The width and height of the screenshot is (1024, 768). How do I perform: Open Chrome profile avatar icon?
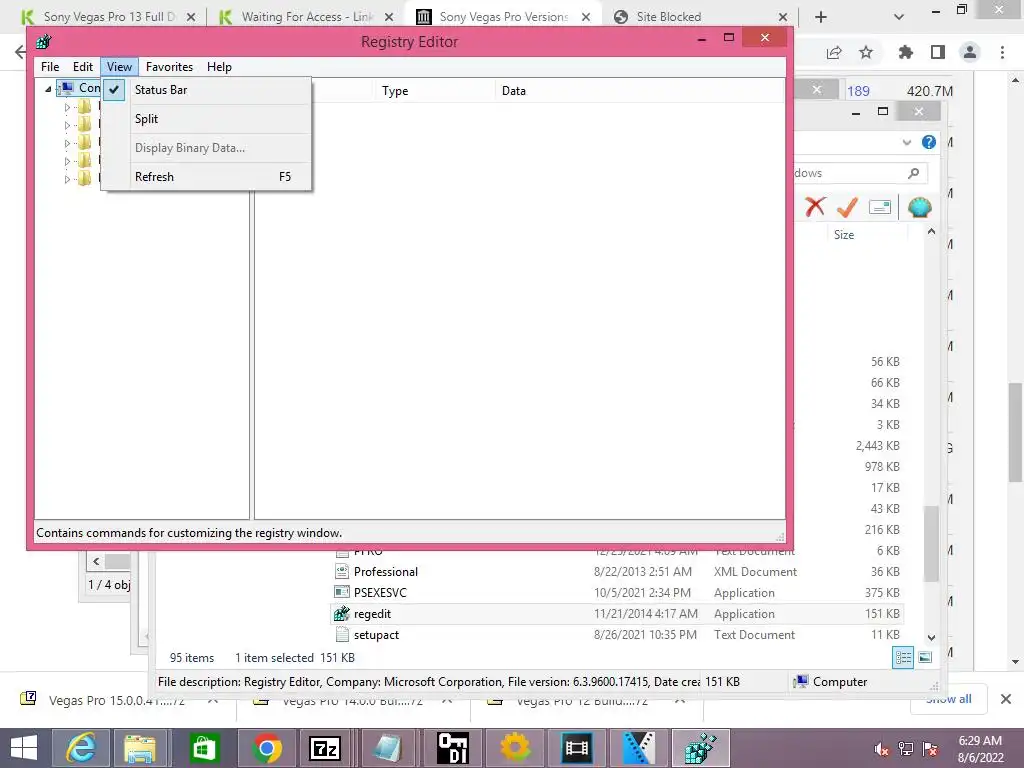(970, 52)
